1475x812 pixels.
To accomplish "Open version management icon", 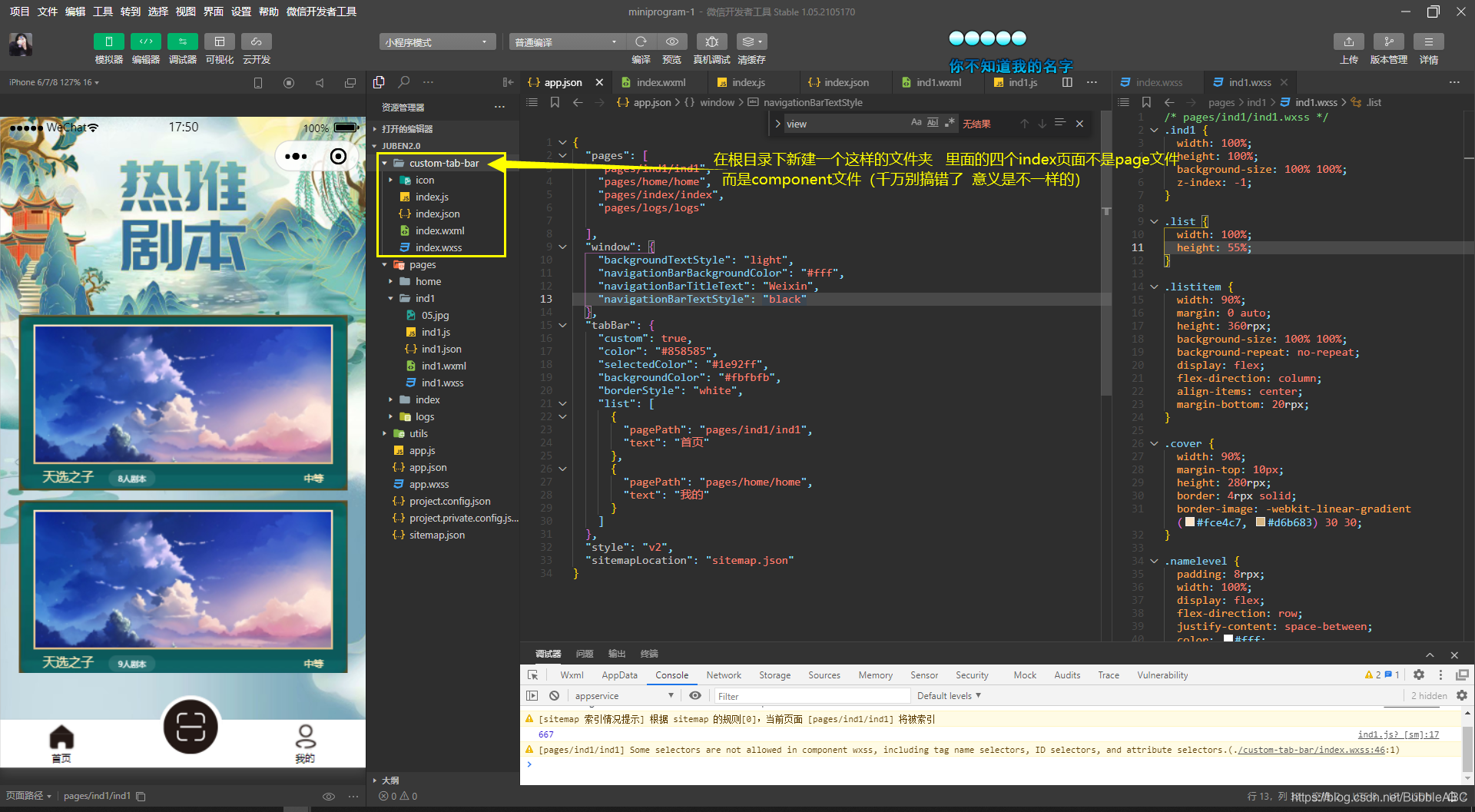I will pyautogui.click(x=1388, y=41).
